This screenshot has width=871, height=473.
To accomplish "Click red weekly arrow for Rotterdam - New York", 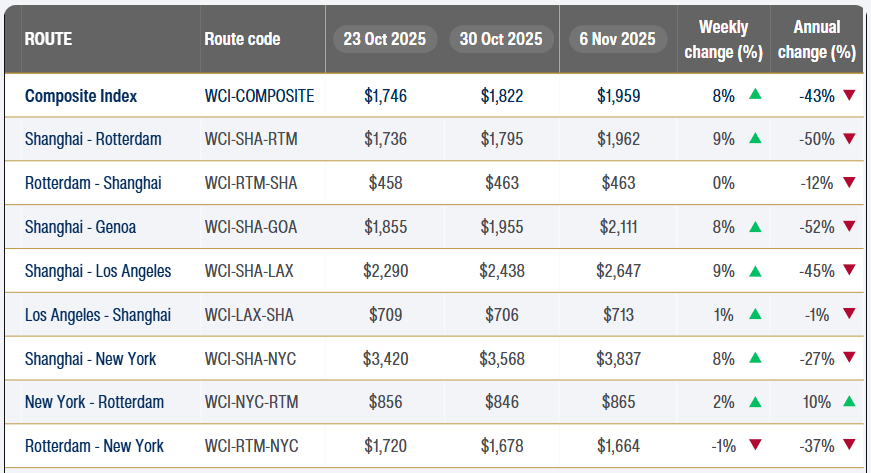I will coord(755,445).
